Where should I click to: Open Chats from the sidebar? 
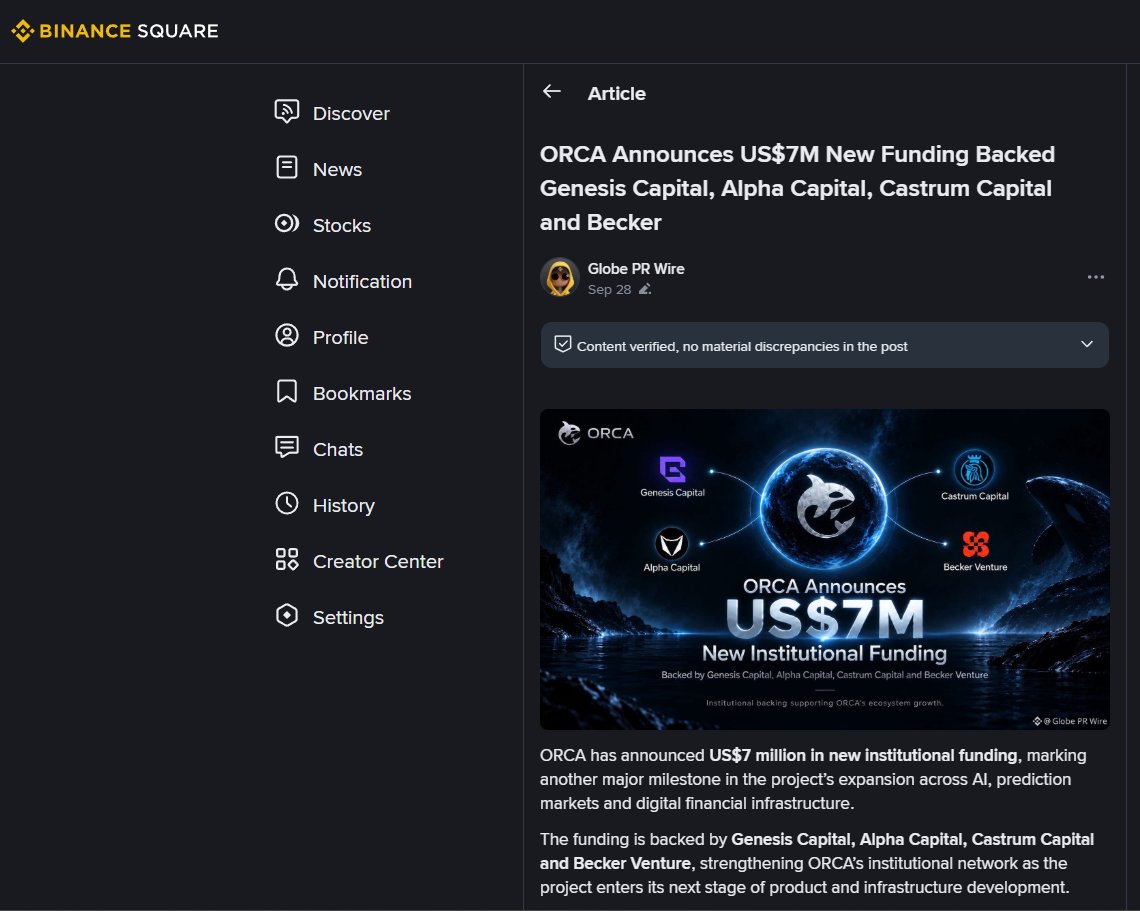point(337,449)
